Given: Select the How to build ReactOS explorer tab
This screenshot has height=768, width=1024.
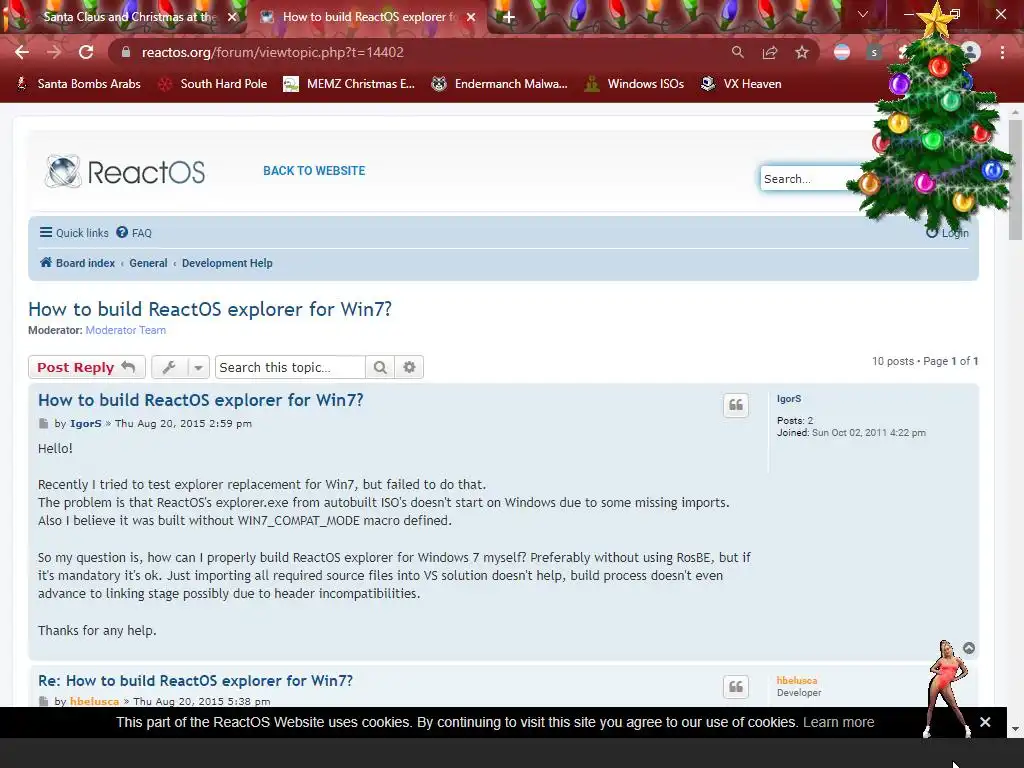Looking at the screenshot, I should [369, 17].
